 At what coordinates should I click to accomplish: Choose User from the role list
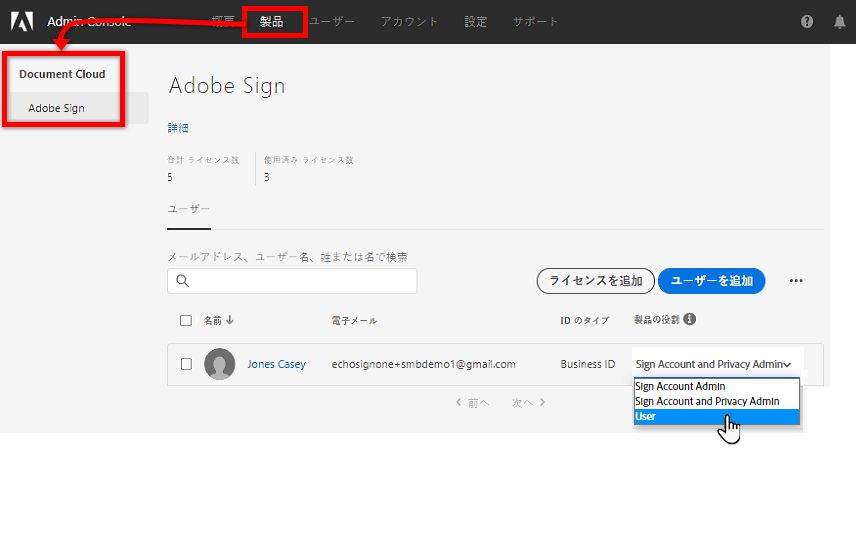646,416
